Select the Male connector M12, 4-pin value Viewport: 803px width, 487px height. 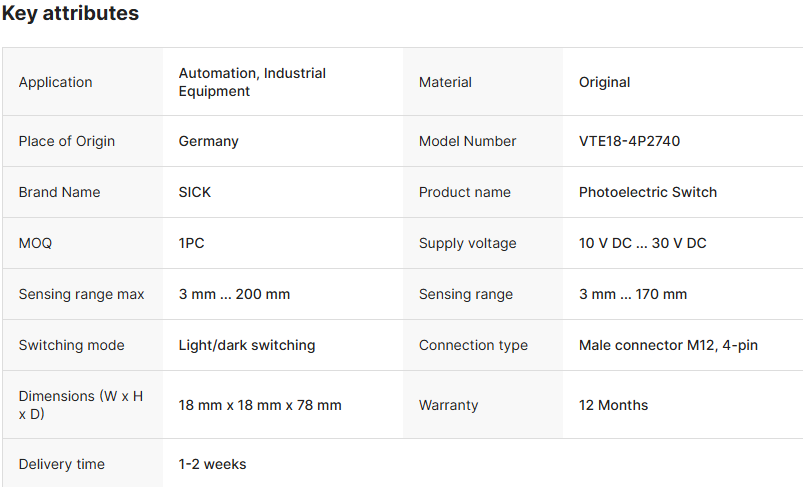pyautogui.click(x=668, y=345)
